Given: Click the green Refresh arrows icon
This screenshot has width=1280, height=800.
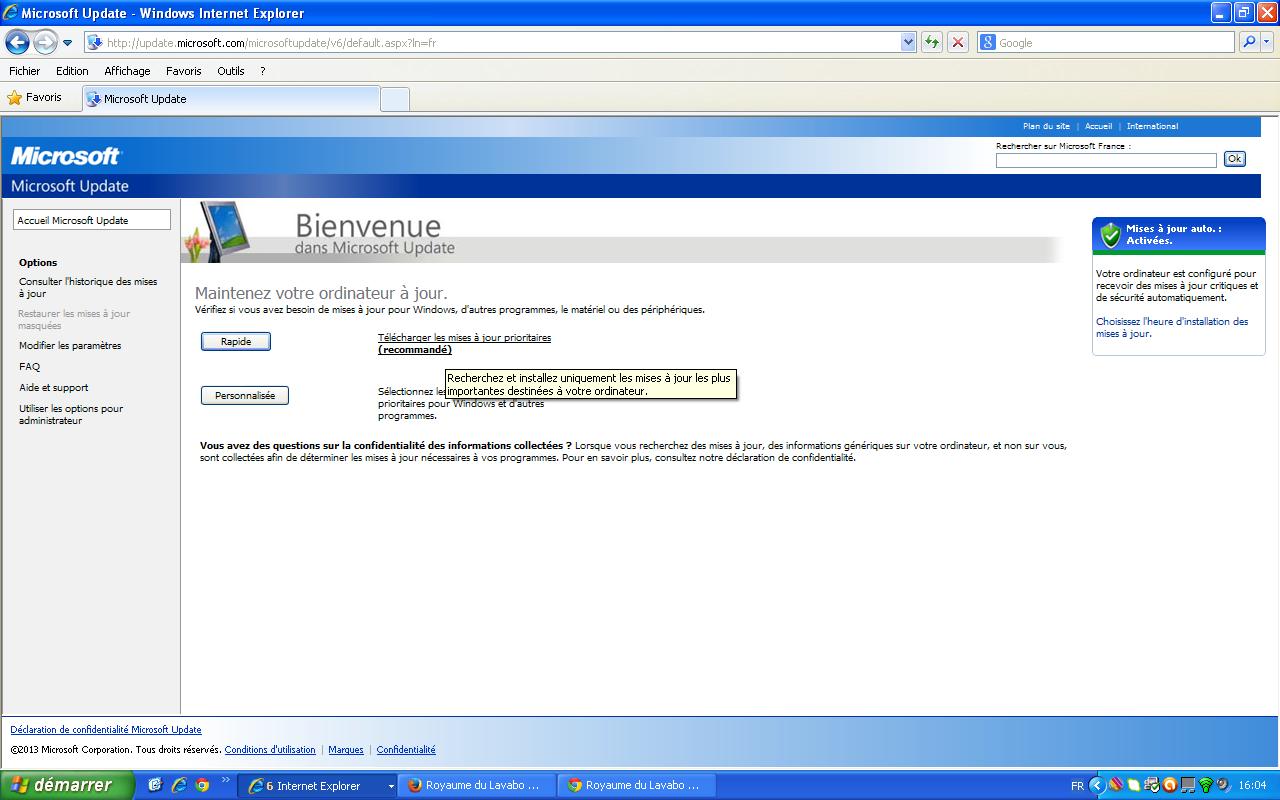Looking at the screenshot, I should click(x=932, y=42).
